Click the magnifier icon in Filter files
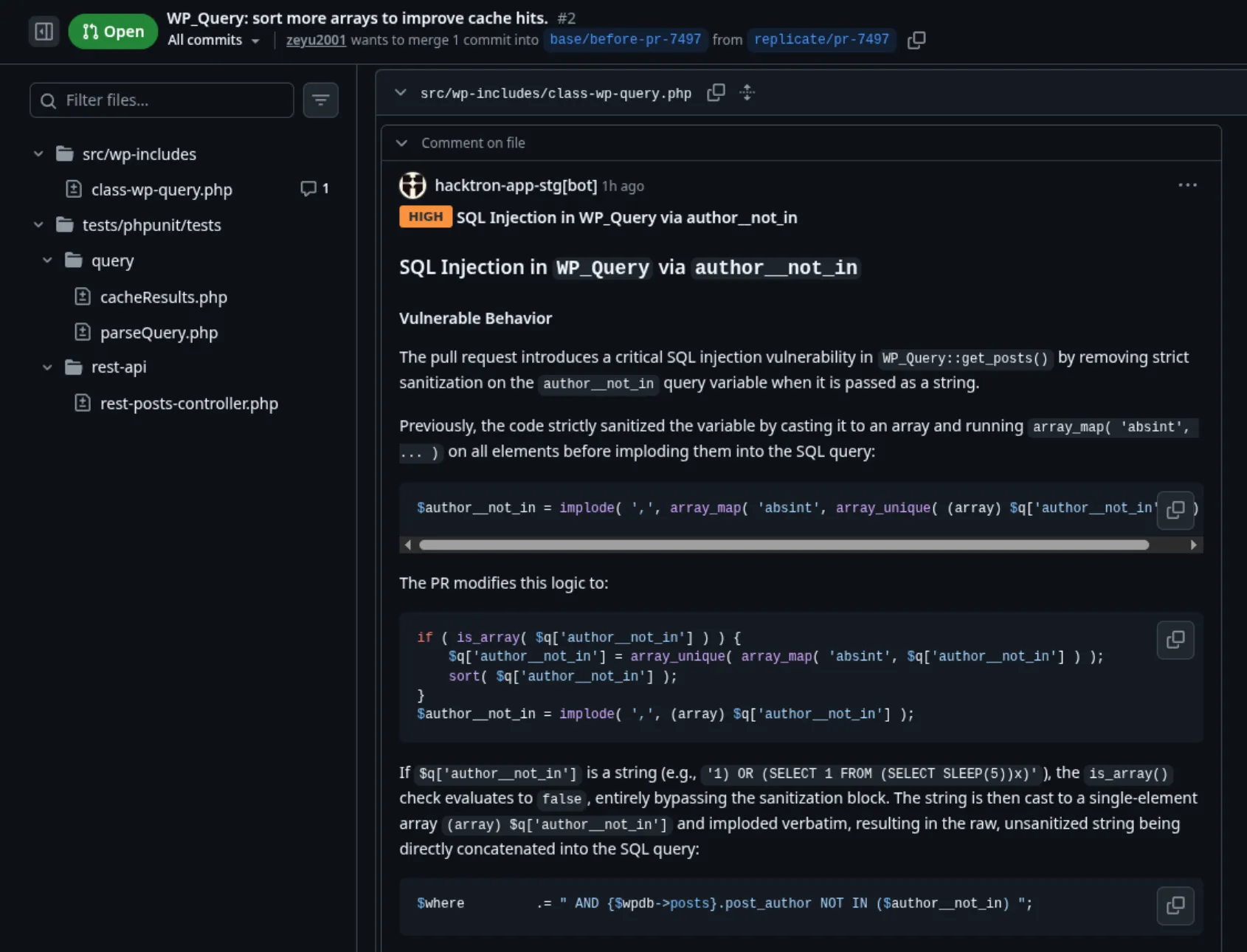The image size is (1247, 952). pos(48,101)
